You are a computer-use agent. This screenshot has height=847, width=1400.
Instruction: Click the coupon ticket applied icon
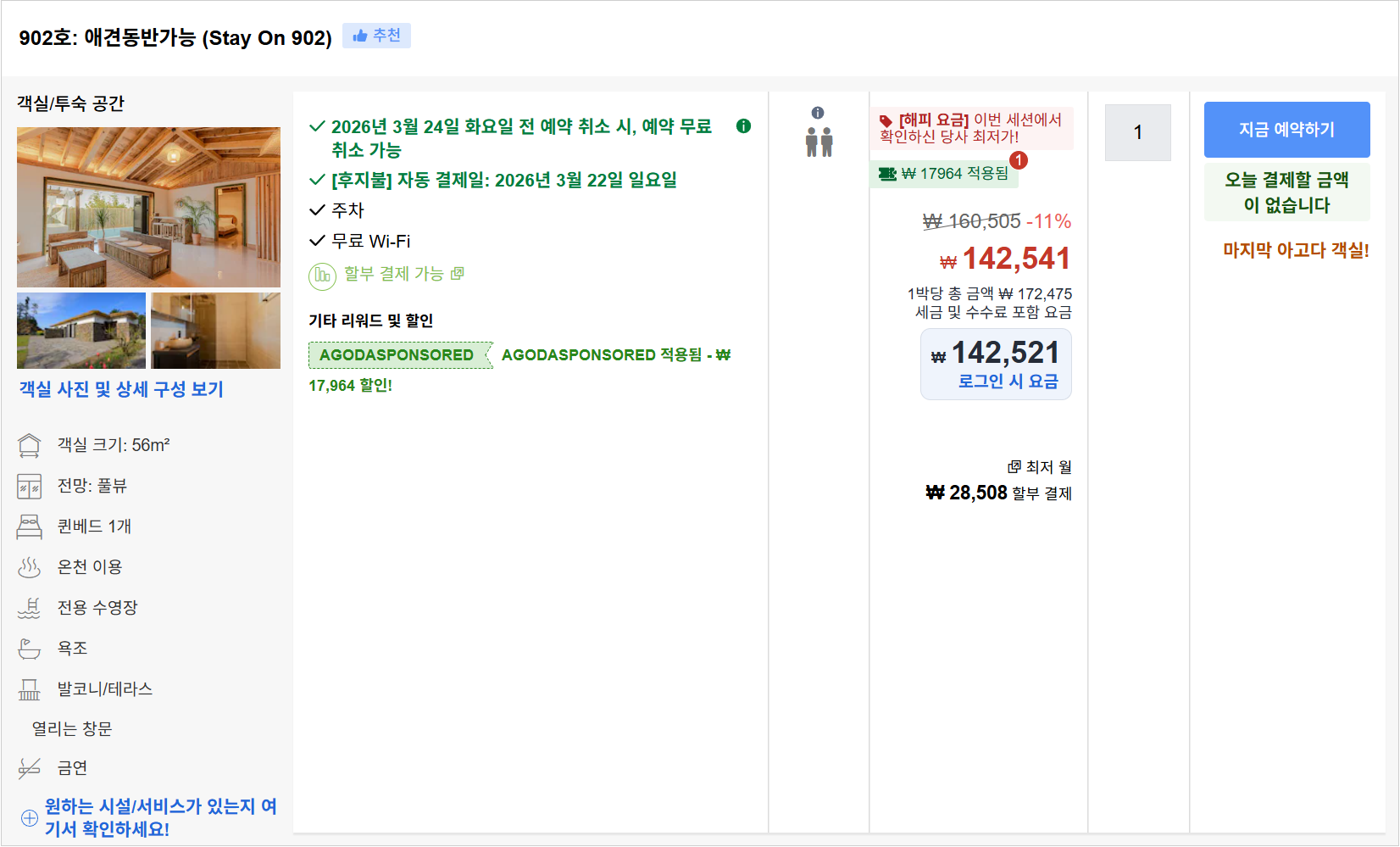[x=887, y=174]
